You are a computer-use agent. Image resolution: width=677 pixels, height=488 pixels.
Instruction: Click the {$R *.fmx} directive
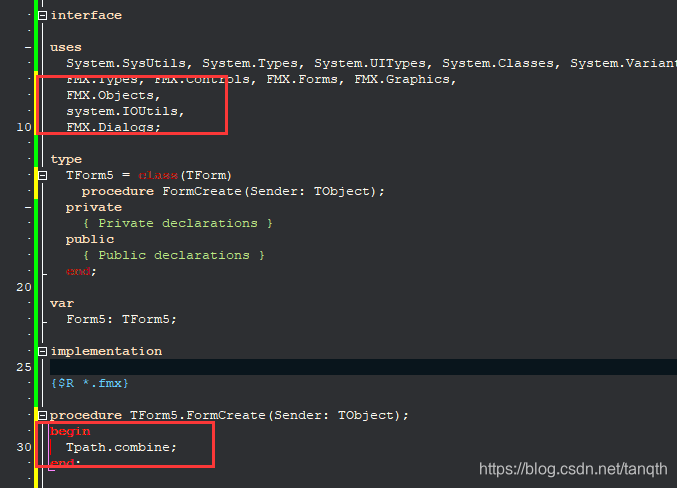pyautogui.click(x=89, y=383)
